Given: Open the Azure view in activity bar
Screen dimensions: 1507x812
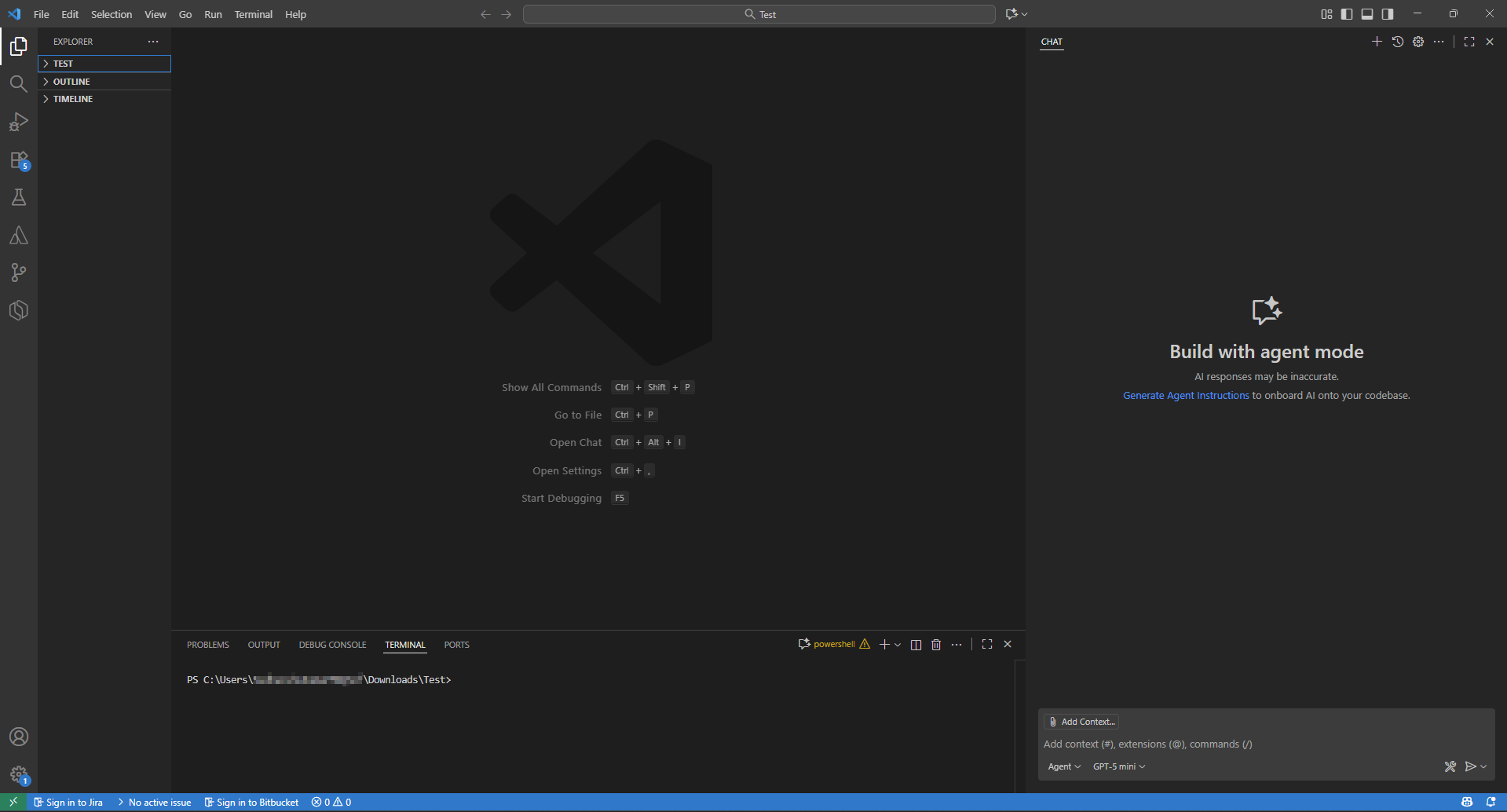Looking at the screenshot, I should [x=19, y=235].
